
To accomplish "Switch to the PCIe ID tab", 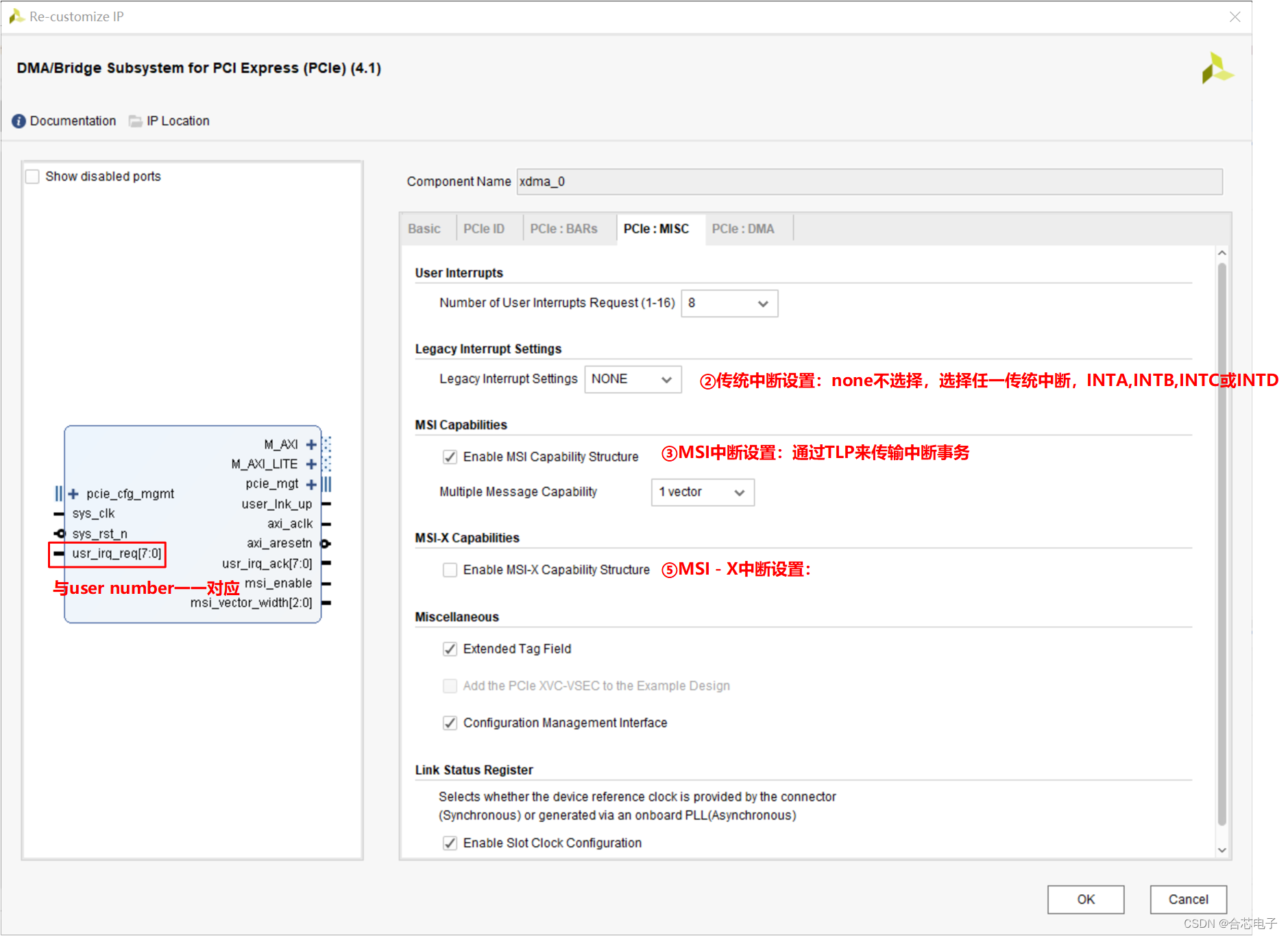I will pyautogui.click(x=484, y=229).
